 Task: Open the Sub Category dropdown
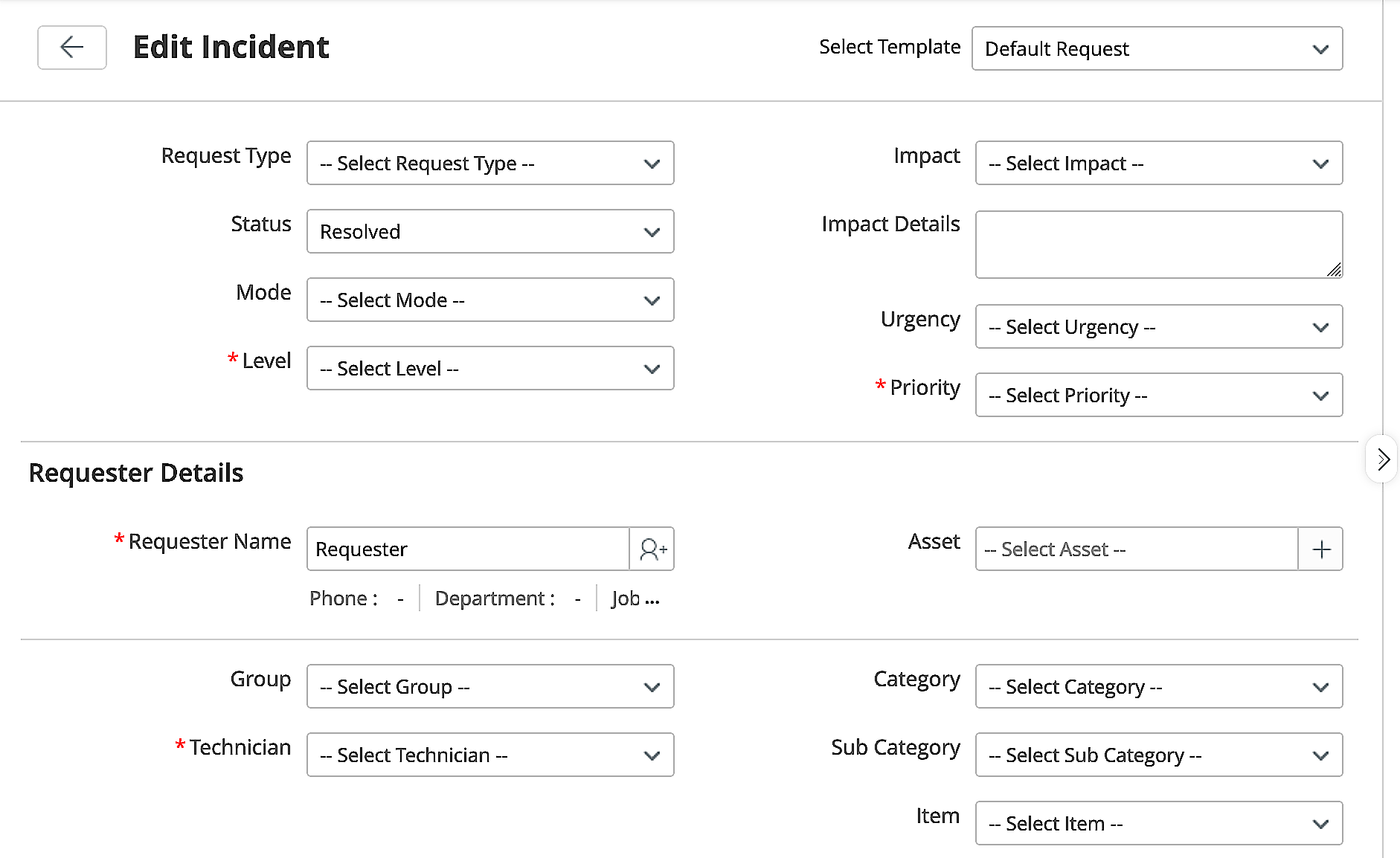[1157, 755]
